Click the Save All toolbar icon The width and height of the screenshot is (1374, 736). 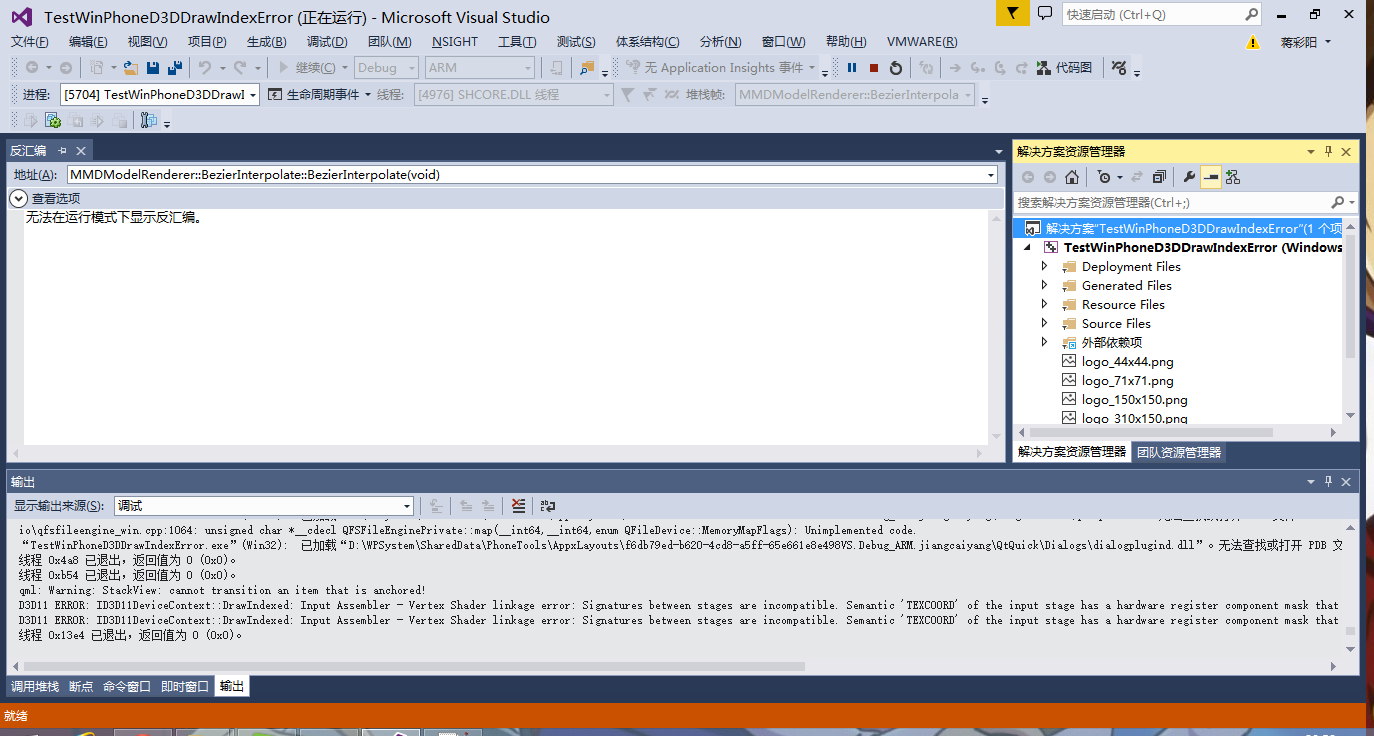pyautogui.click(x=175, y=68)
